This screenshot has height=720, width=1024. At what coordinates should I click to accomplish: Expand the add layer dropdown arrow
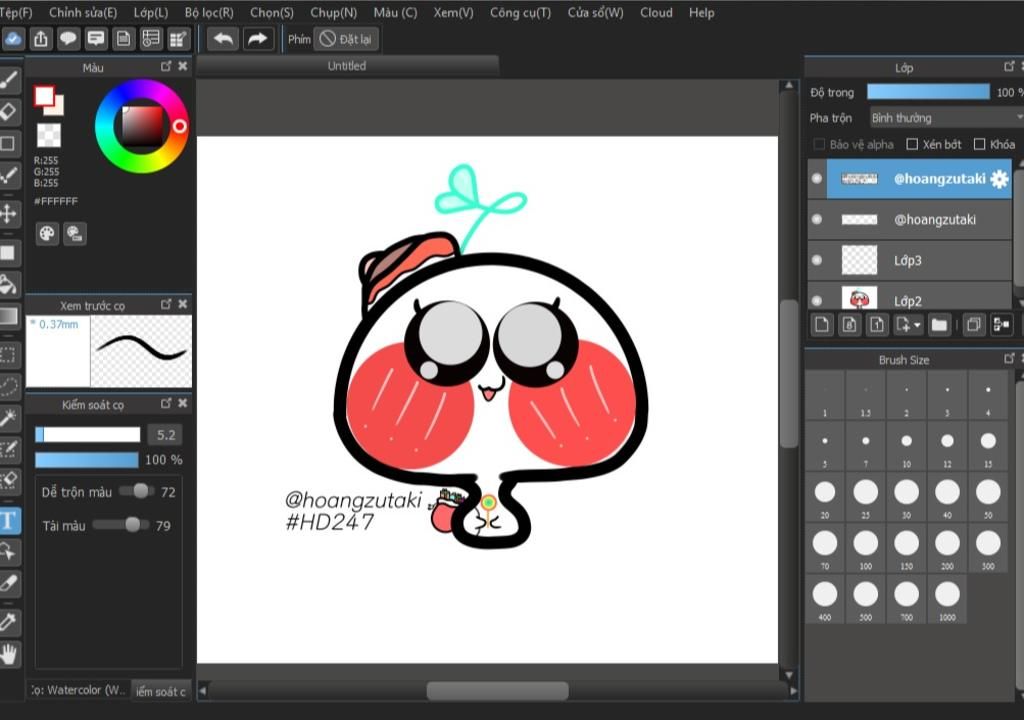pyautogui.click(x=918, y=325)
